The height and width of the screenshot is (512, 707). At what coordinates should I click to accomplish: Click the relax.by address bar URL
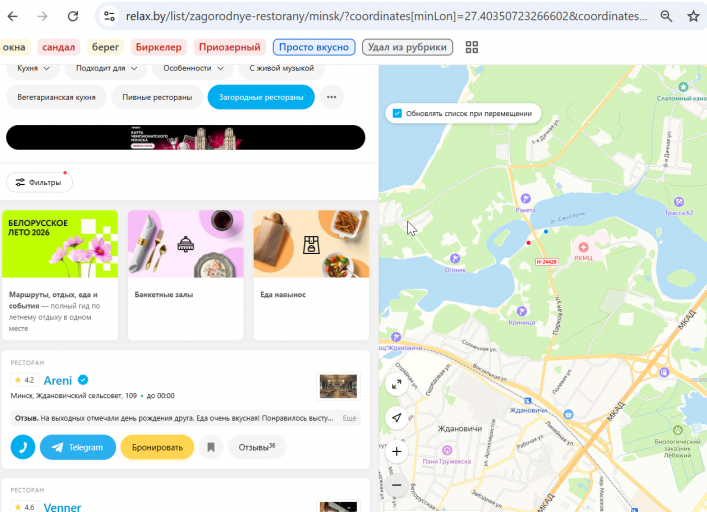pyautogui.click(x=386, y=17)
